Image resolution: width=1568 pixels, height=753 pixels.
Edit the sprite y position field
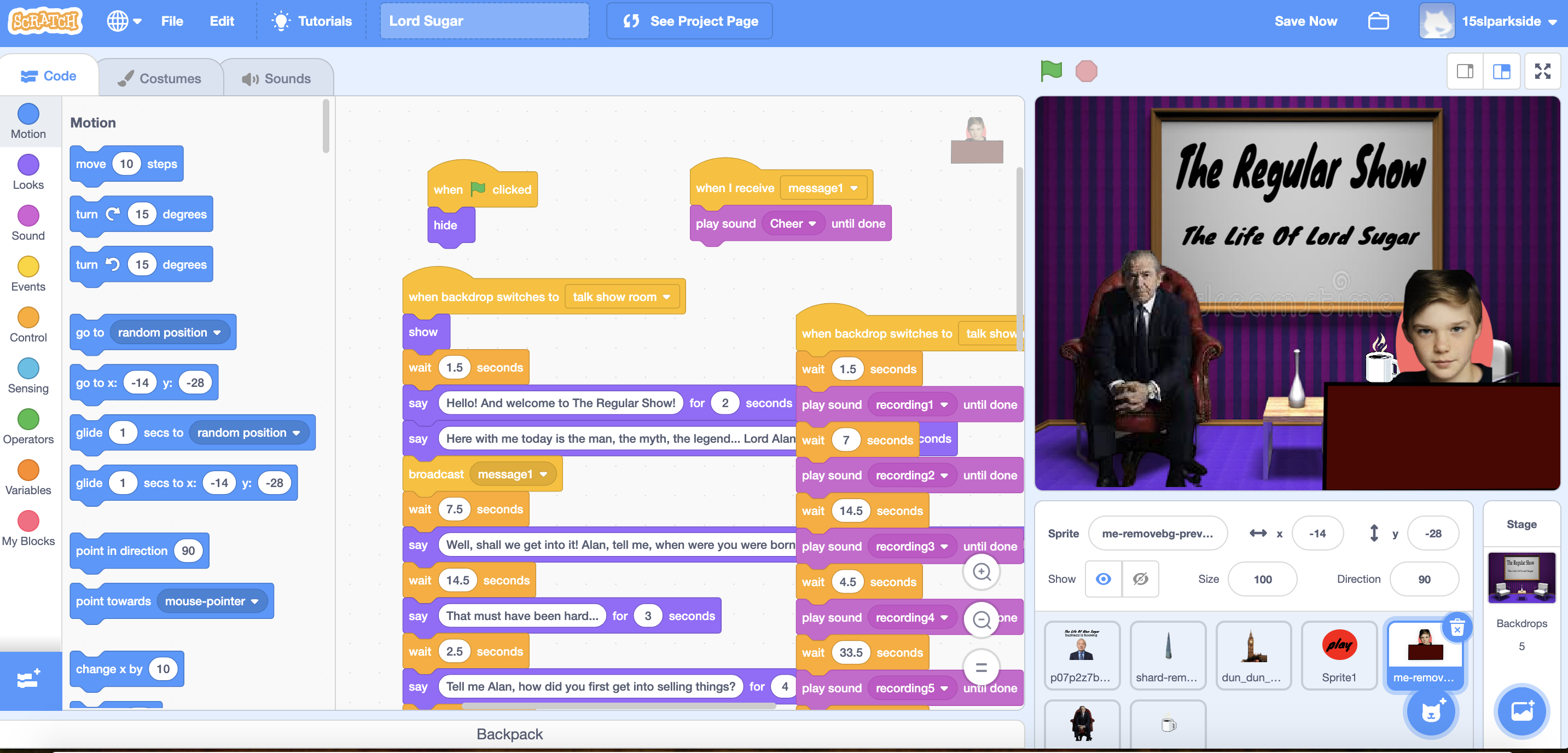(x=1433, y=533)
